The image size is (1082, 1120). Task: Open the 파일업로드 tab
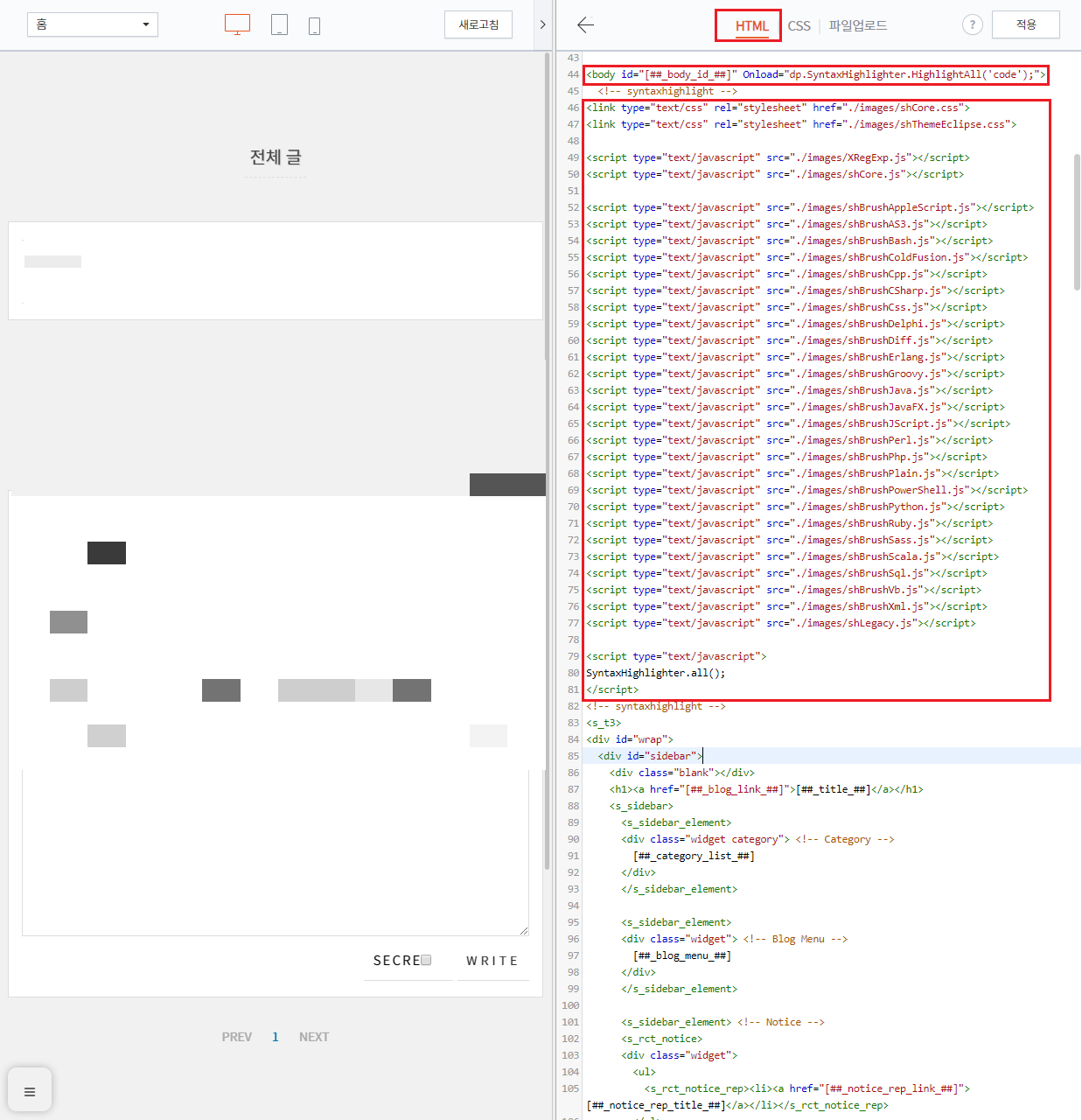858,25
